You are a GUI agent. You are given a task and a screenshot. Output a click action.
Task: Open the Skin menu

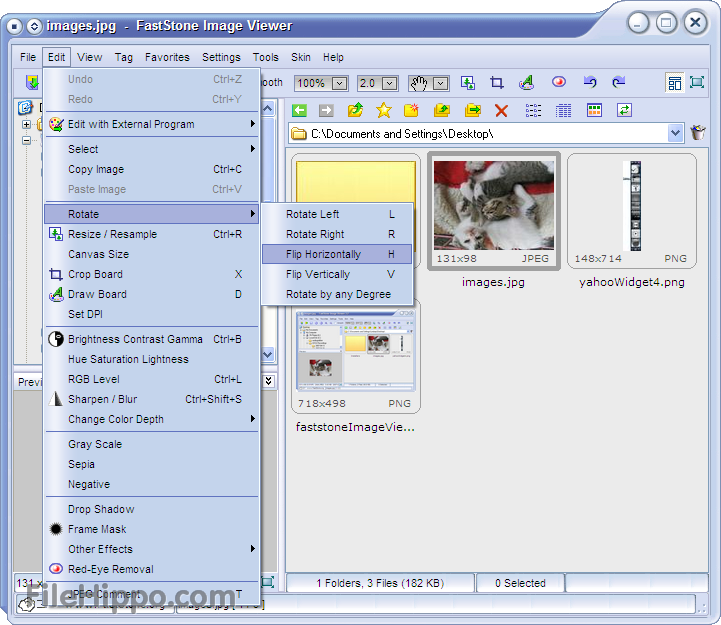[x=301, y=57]
